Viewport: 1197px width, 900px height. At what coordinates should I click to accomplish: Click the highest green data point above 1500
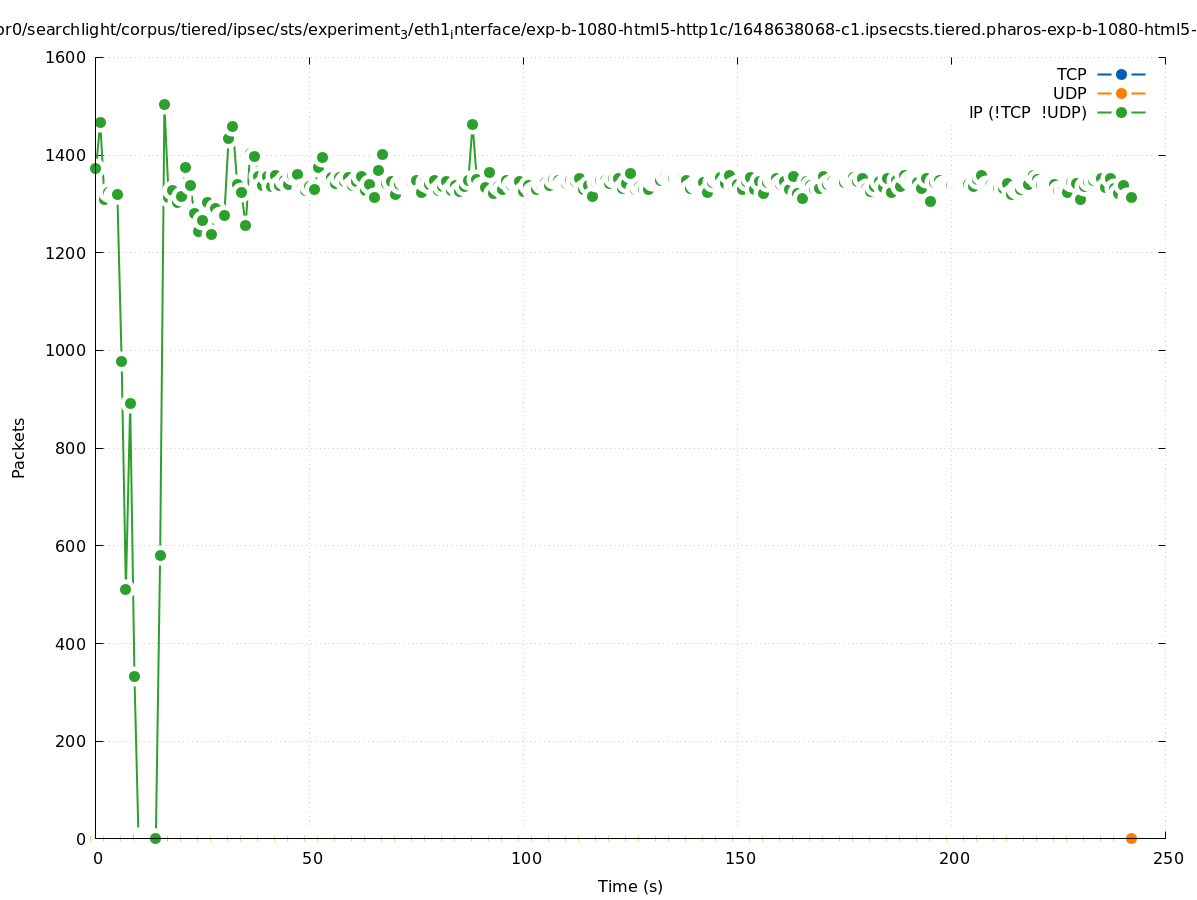(x=164, y=104)
